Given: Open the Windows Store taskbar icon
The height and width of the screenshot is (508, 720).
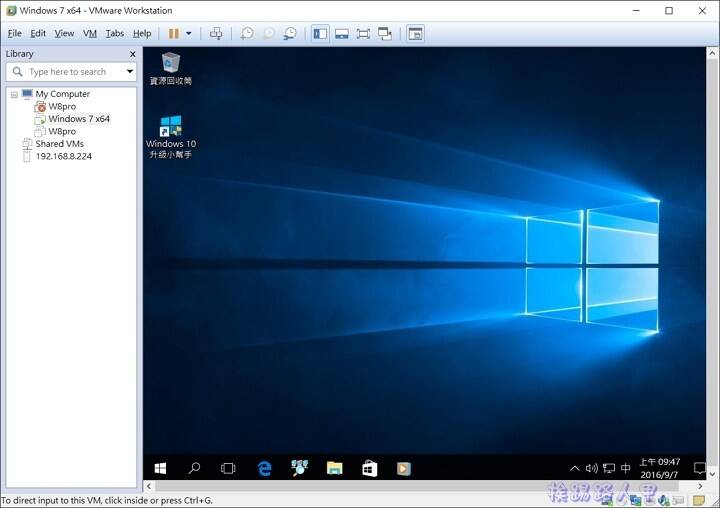Looking at the screenshot, I should coord(369,468).
